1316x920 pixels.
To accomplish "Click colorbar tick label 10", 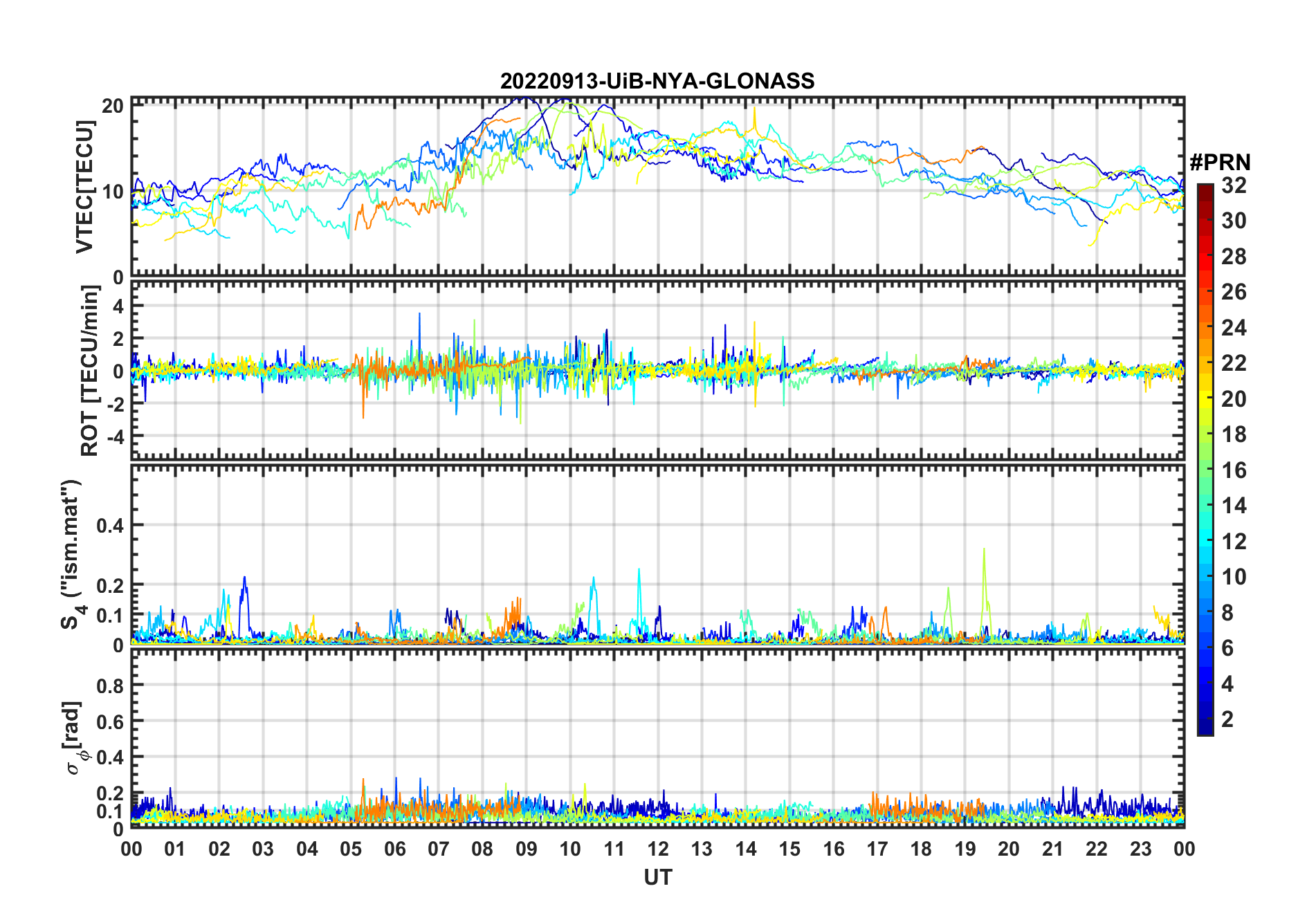I will (x=1234, y=577).
